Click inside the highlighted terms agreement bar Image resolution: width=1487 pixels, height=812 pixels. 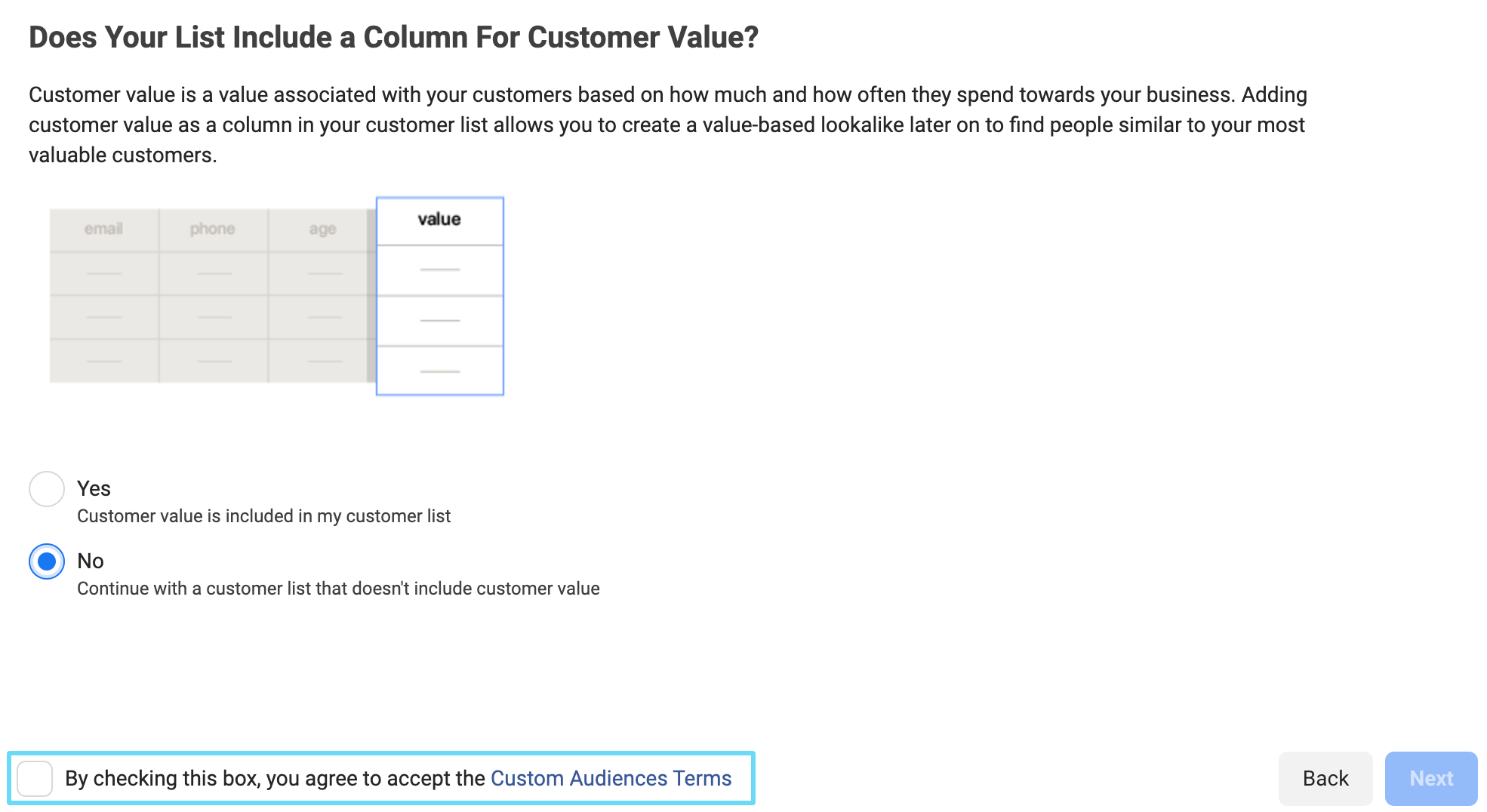[377, 778]
